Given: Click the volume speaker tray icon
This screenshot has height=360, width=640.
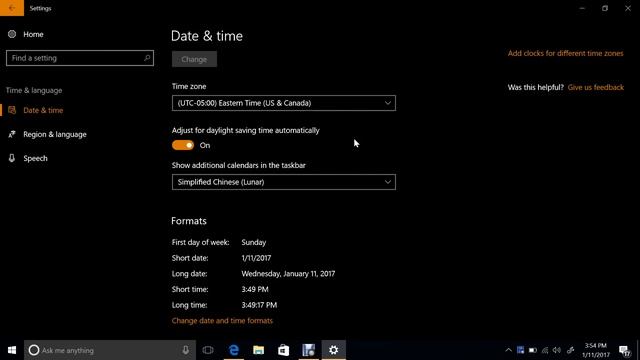Looking at the screenshot, I should [x=557, y=350].
